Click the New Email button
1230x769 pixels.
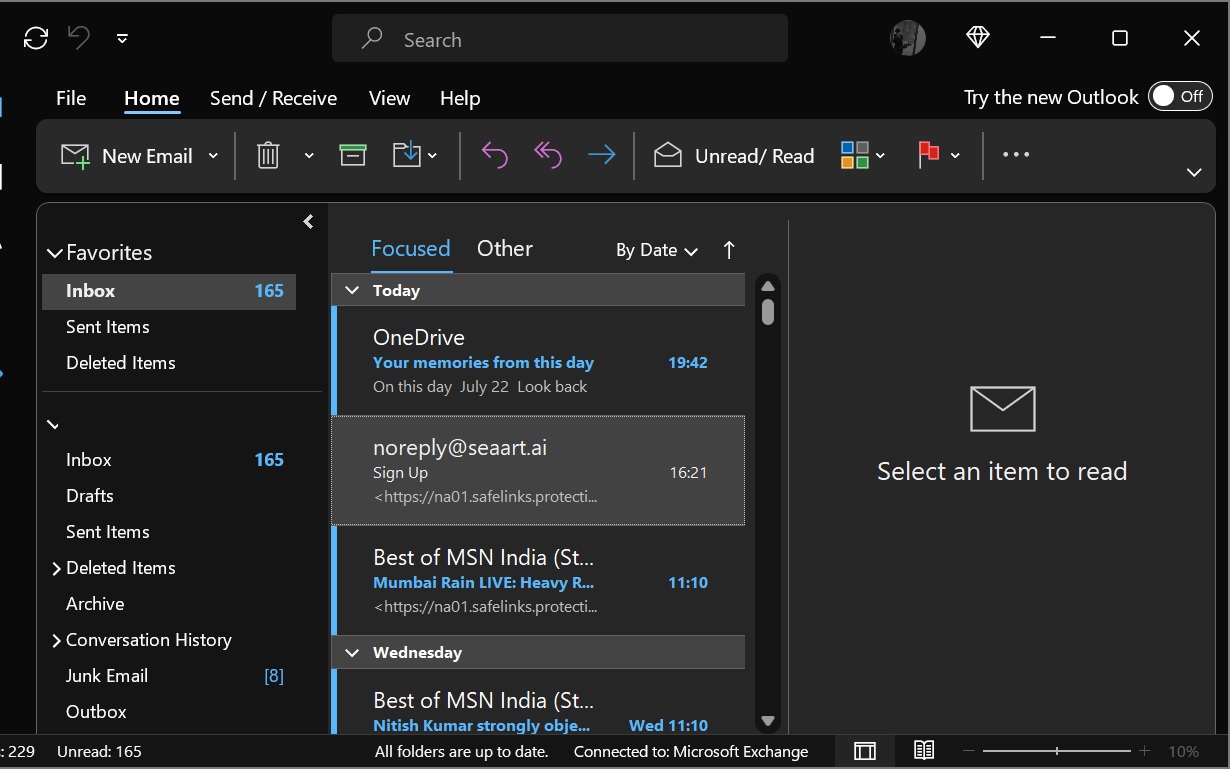point(127,156)
